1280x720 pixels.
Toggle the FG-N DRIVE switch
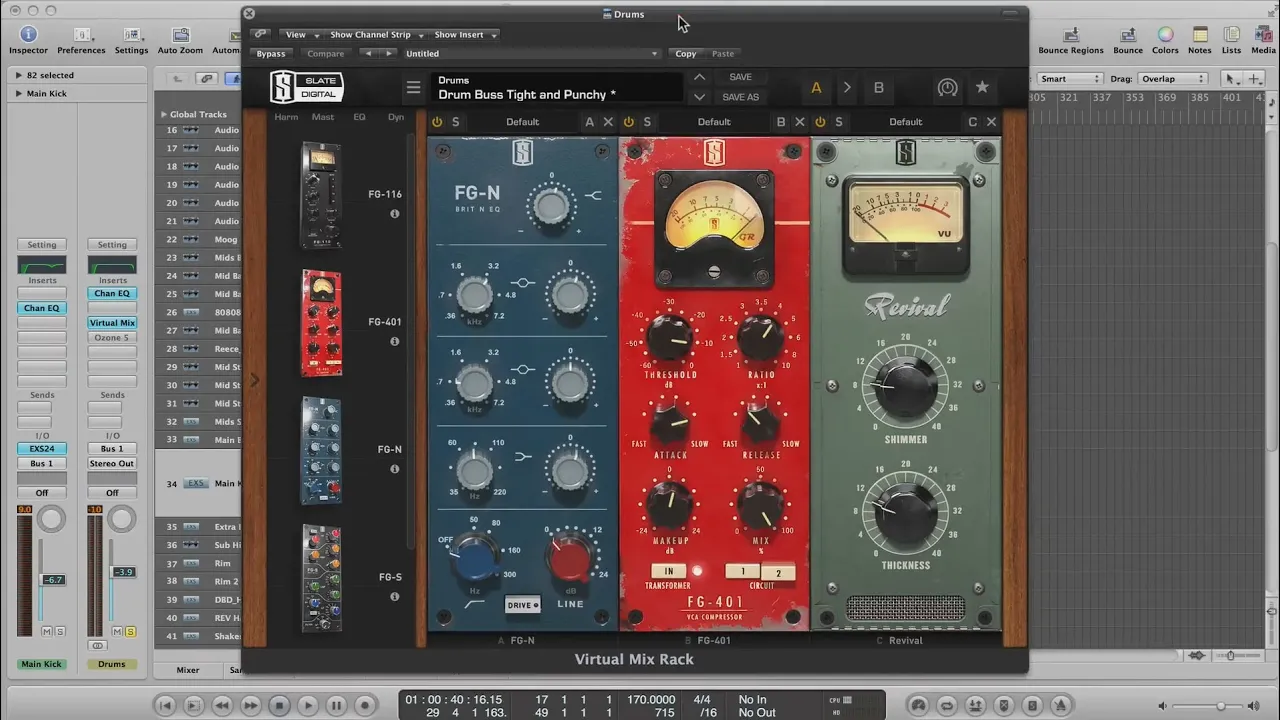[523, 605]
